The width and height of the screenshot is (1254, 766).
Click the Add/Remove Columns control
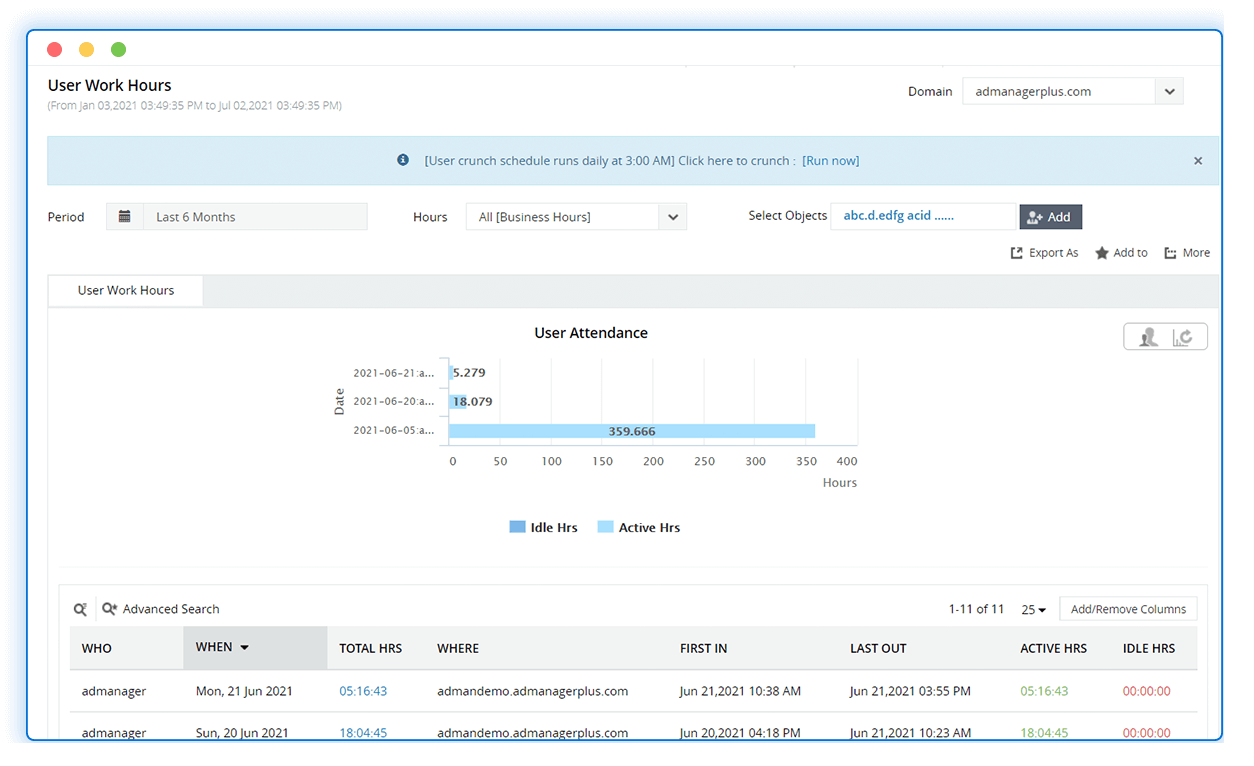coord(1128,608)
